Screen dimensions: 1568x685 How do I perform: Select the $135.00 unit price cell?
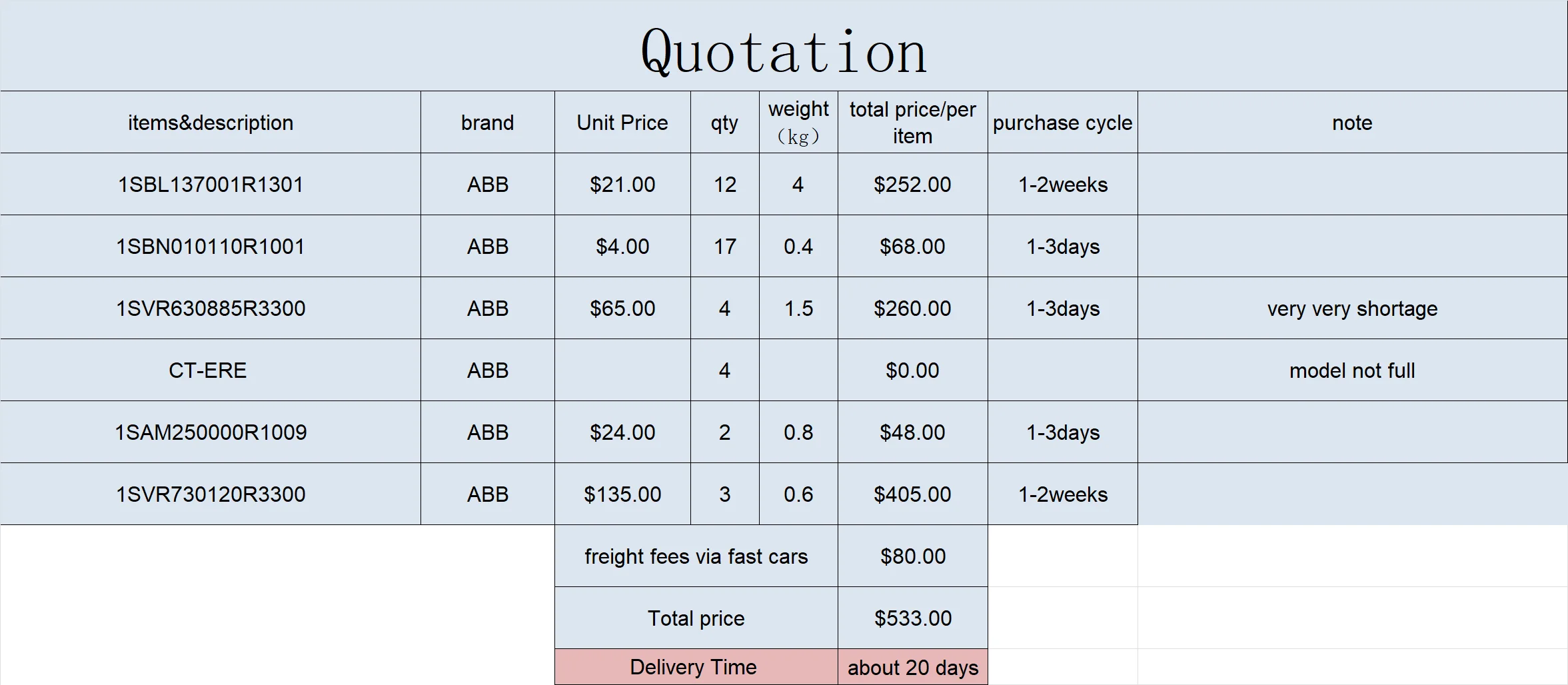[x=622, y=494]
